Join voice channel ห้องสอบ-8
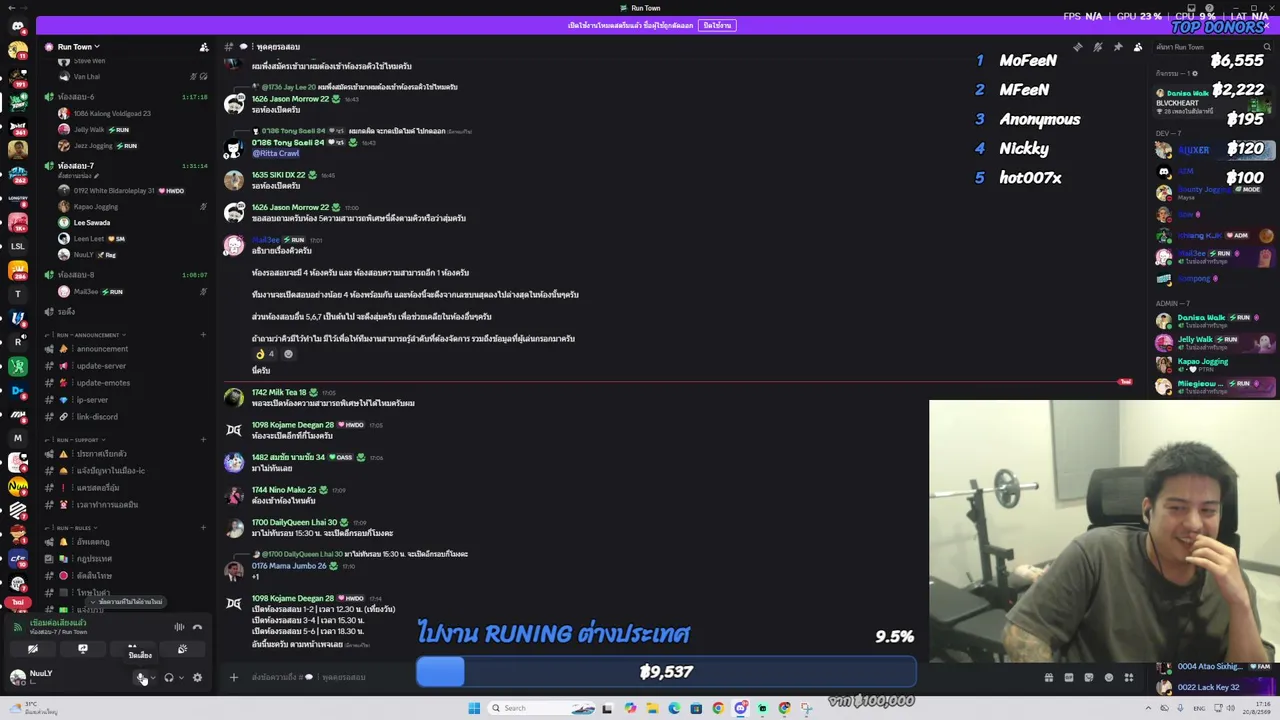Image resolution: width=1280 pixels, height=720 pixels. pyautogui.click(x=125, y=275)
